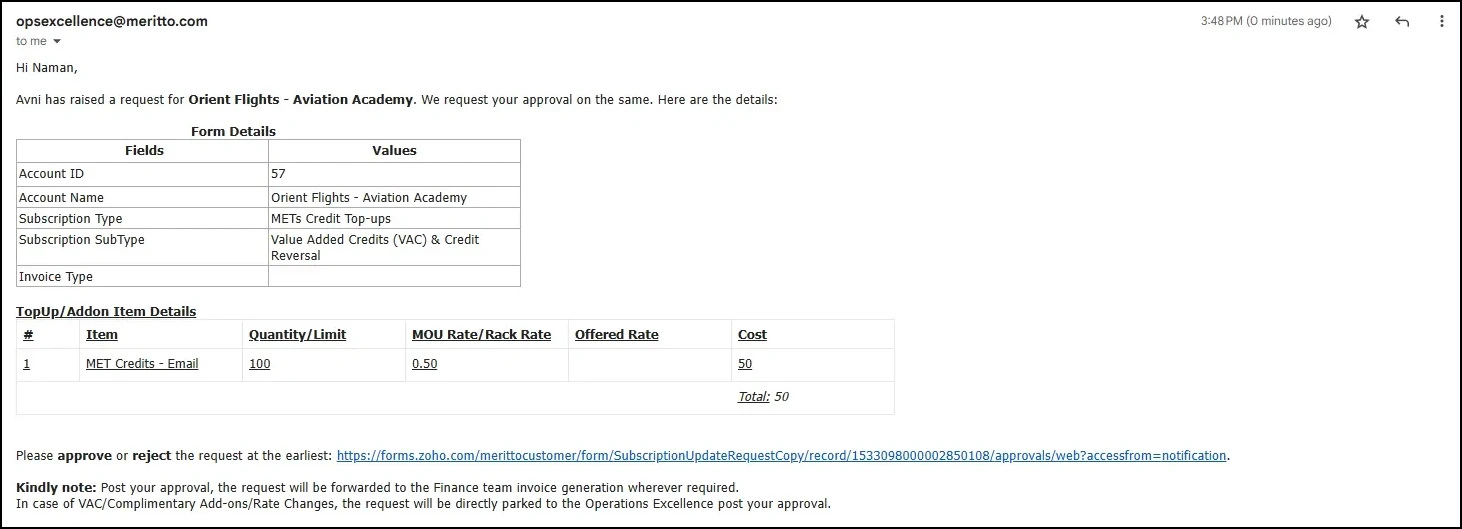Click the "MET Credits - Email" item

(142, 364)
